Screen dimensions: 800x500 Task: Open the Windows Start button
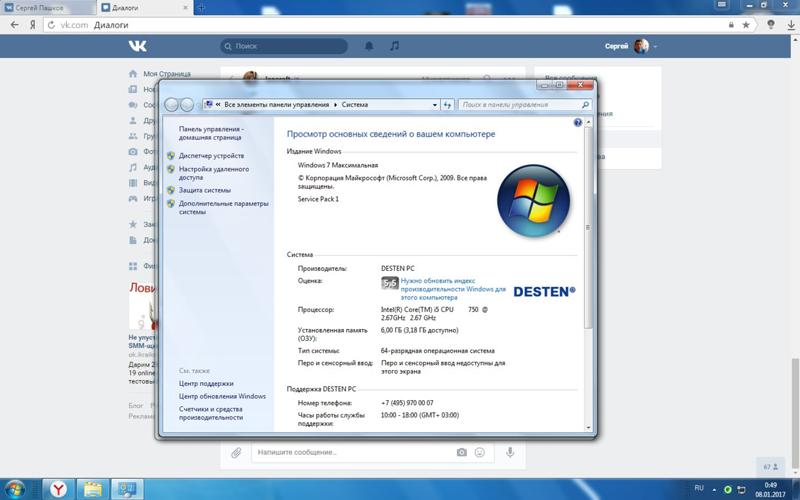(x=15, y=489)
